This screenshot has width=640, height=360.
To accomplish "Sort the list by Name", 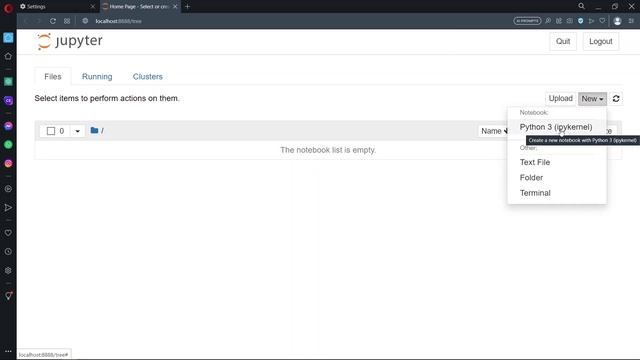I will (x=493, y=131).
